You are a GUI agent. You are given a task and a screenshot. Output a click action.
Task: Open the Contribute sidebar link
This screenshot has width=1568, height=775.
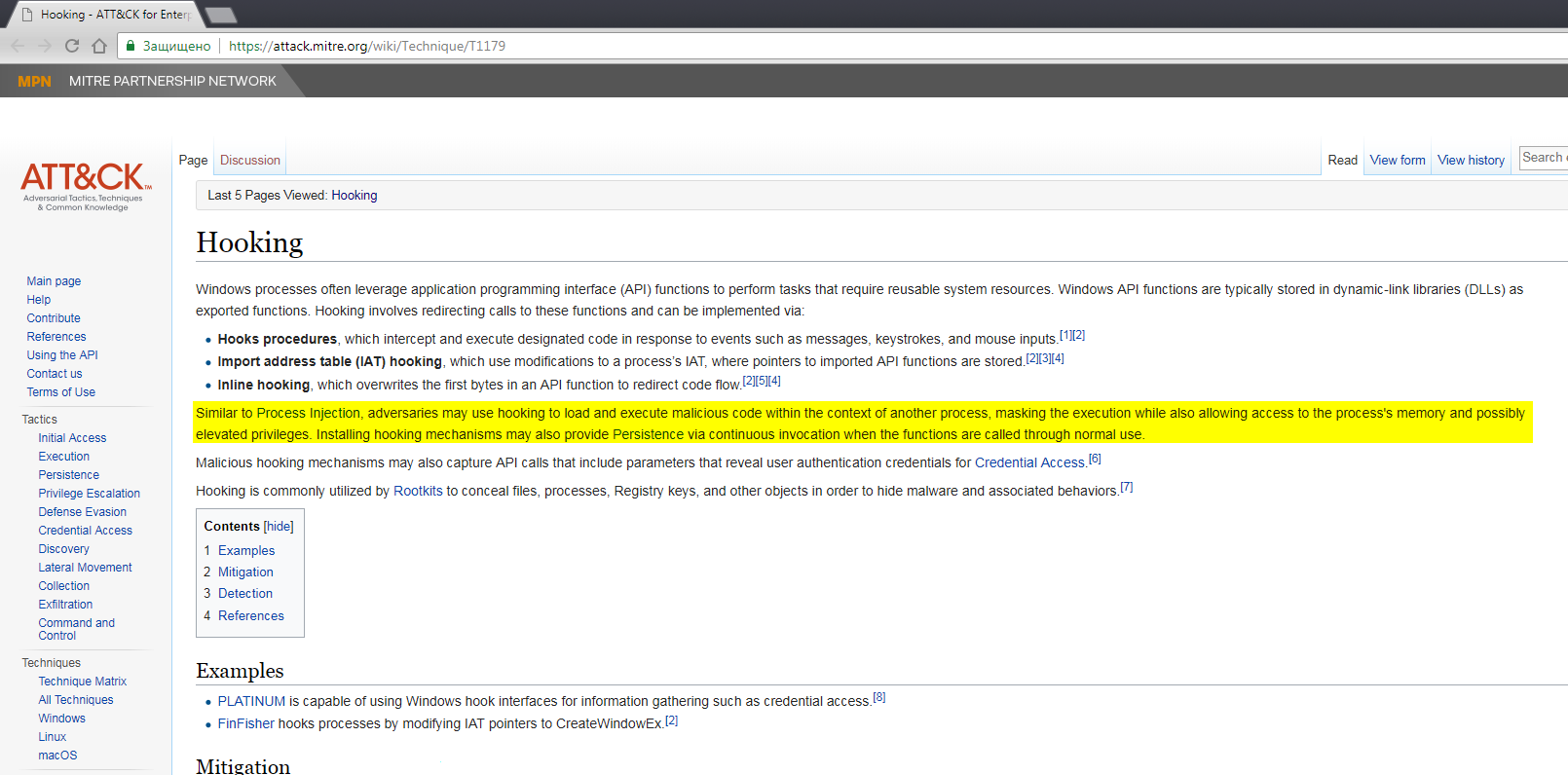(x=54, y=318)
